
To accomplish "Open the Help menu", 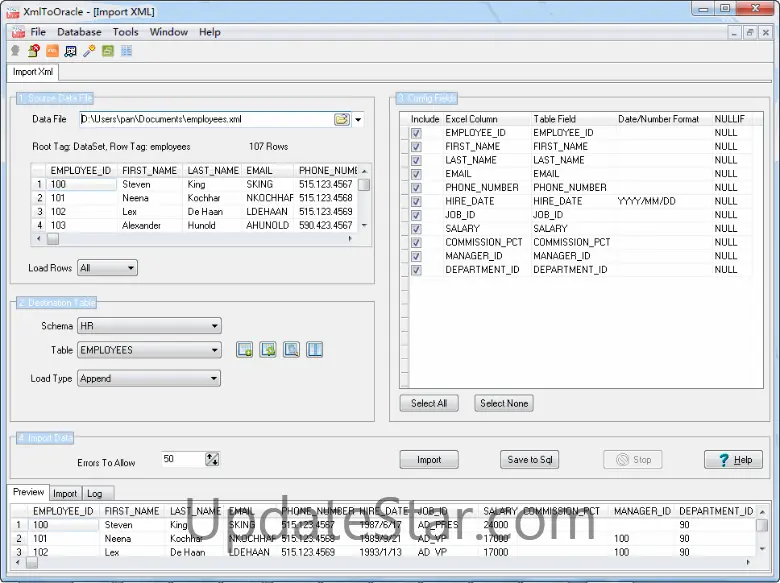I will click(x=209, y=32).
